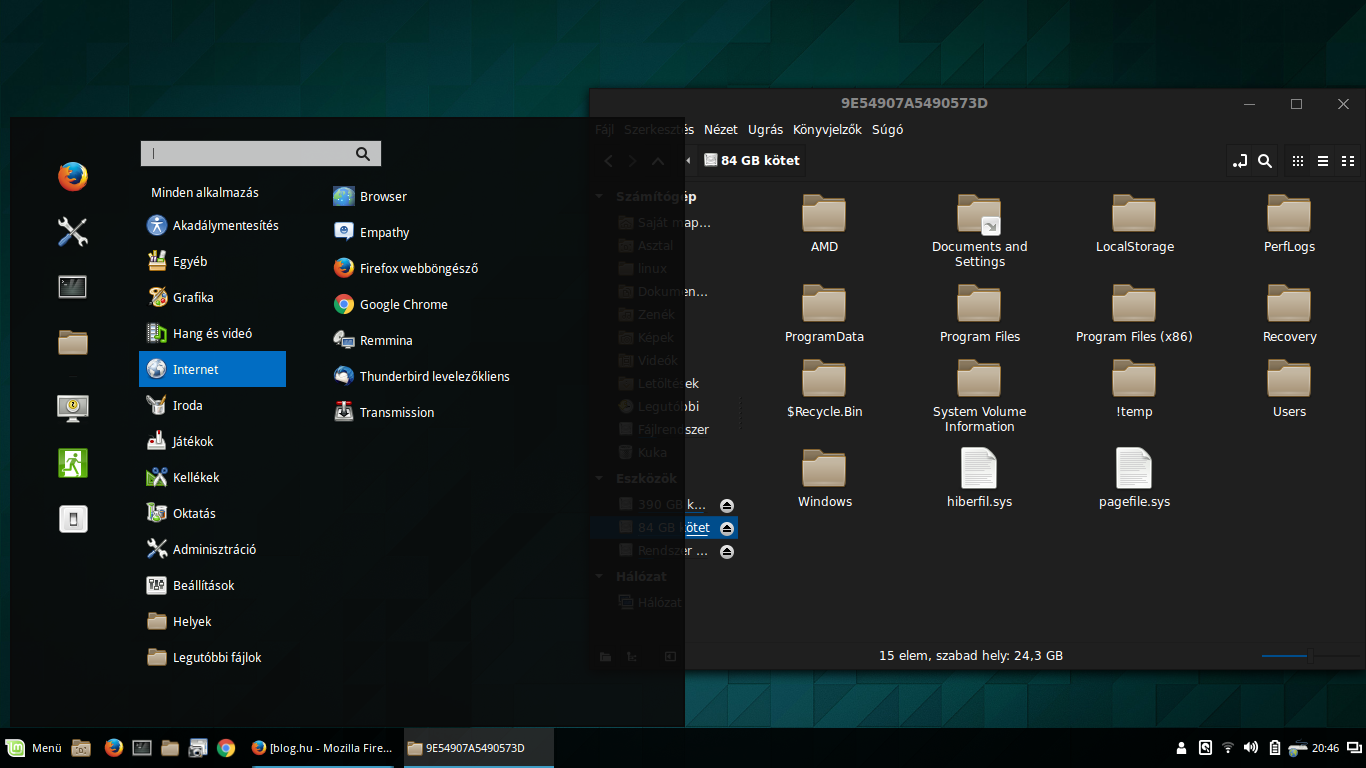Switch file manager to list view
This screenshot has height=768, width=1366.
[x=1323, y=160]
